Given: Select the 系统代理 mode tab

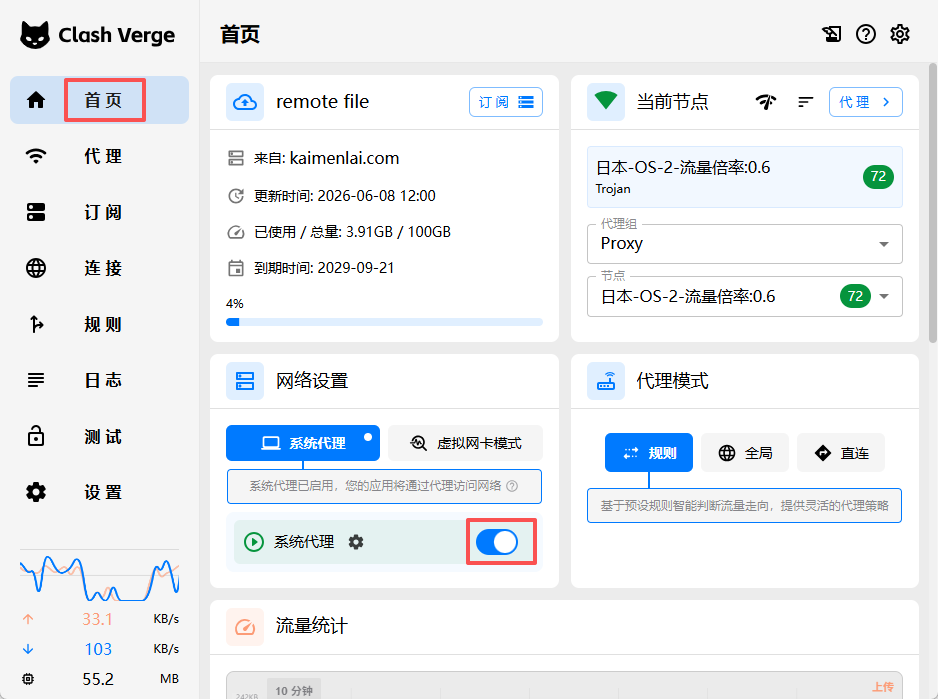Looking at the screenshot, I should pos(303,443).
